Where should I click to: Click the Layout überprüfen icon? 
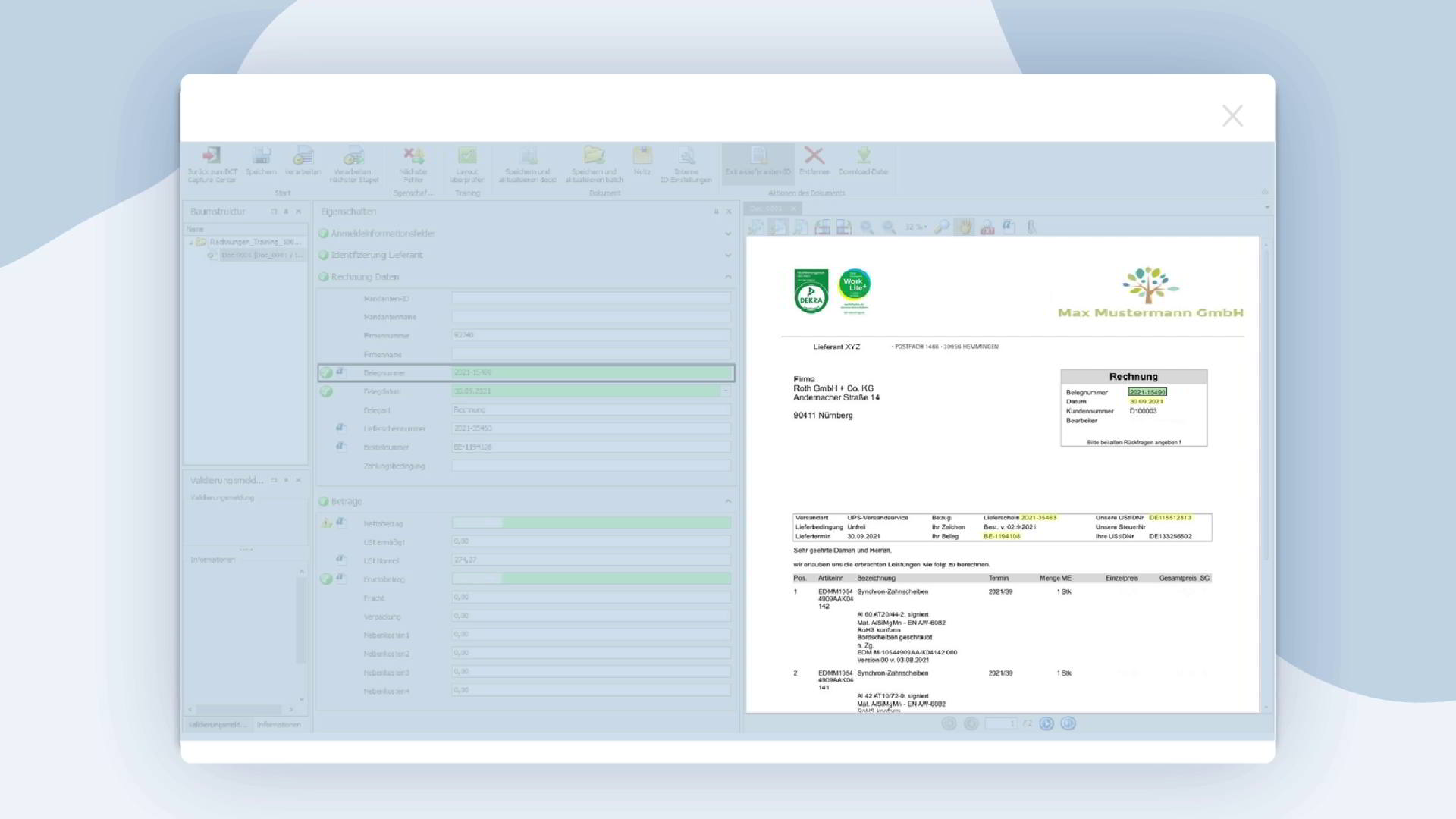point(467,156)
